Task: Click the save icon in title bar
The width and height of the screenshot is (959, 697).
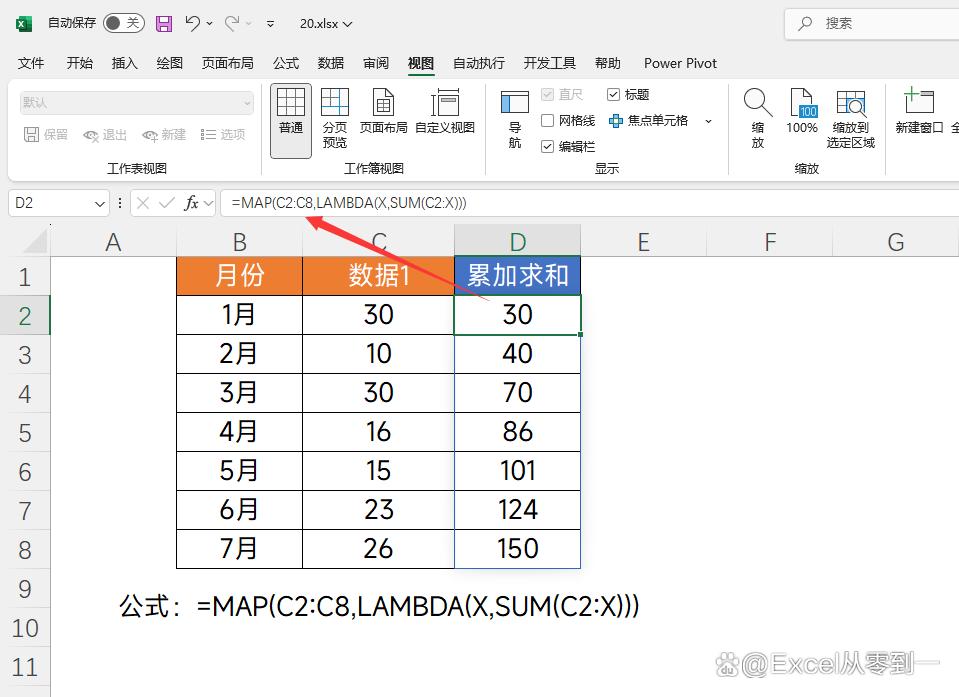Action: coord(164,23)
